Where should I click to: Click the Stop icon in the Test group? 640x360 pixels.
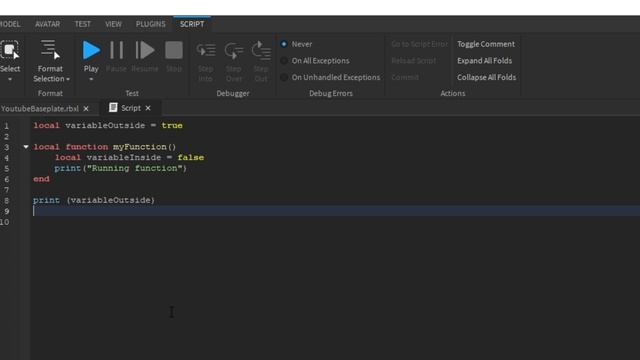pos(174,50)
